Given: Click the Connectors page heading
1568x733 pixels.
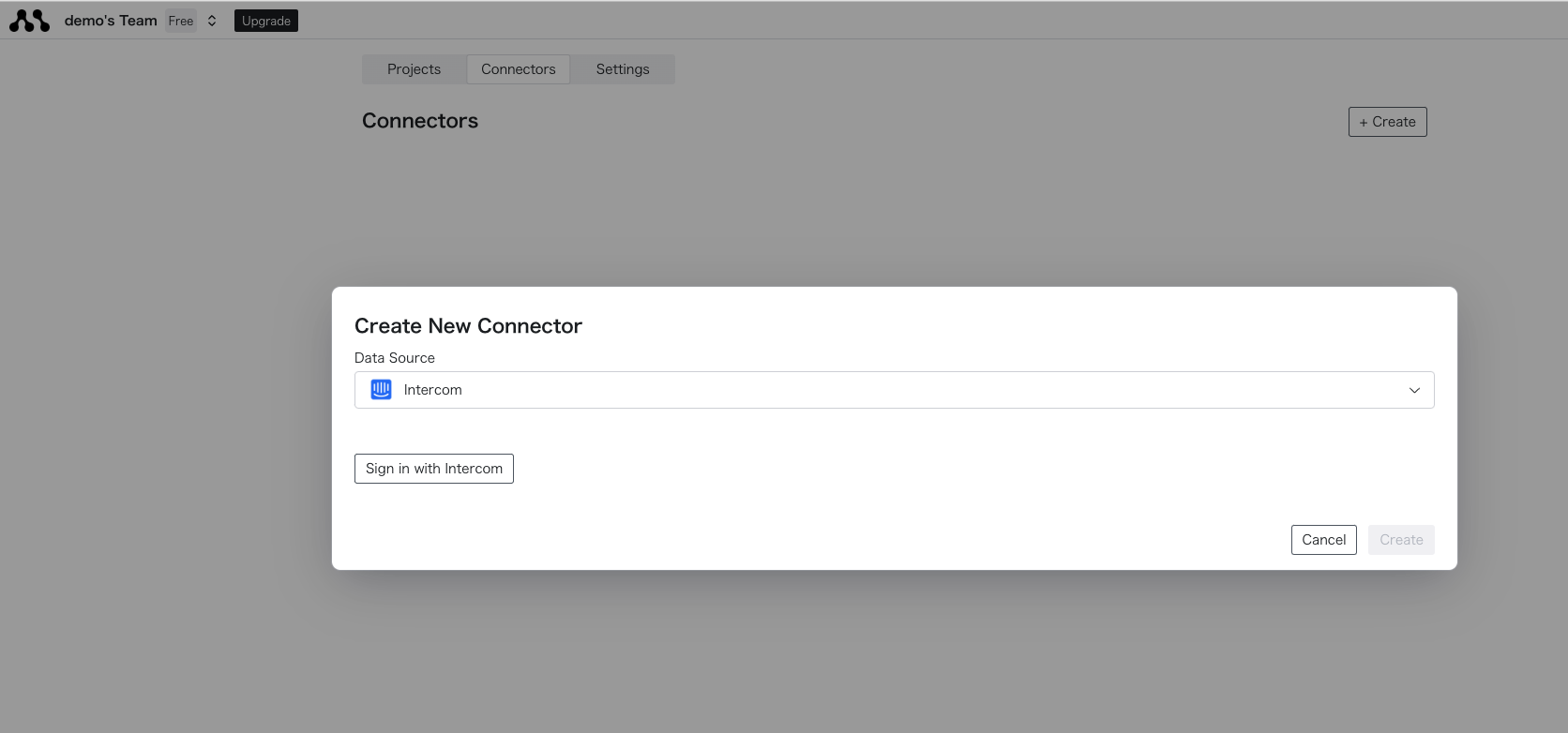Looking at the screenshot, I should (419, 120).
